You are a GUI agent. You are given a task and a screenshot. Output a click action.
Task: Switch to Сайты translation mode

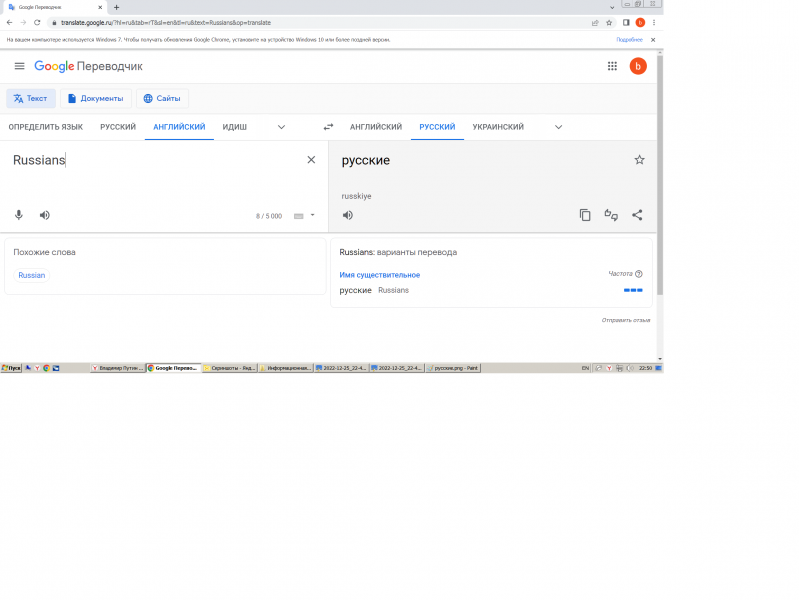[x=162, y=98]
